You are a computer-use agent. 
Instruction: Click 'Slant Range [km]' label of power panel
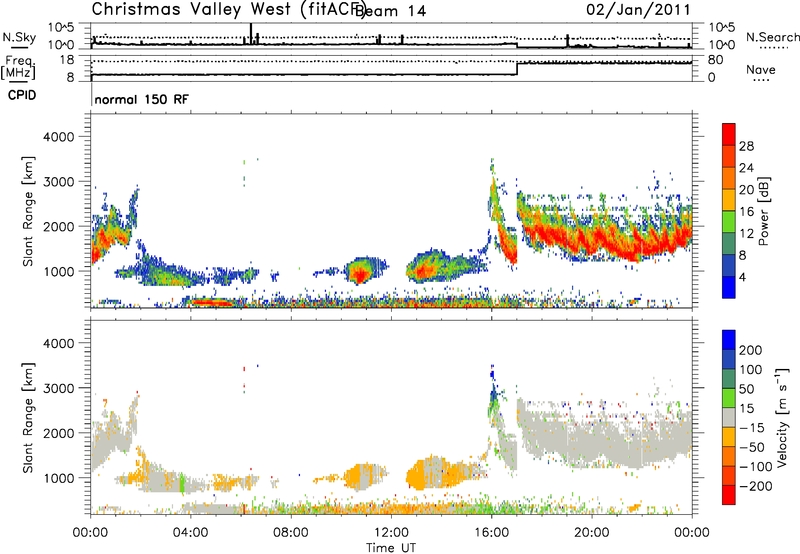click(x=28, y=211)
